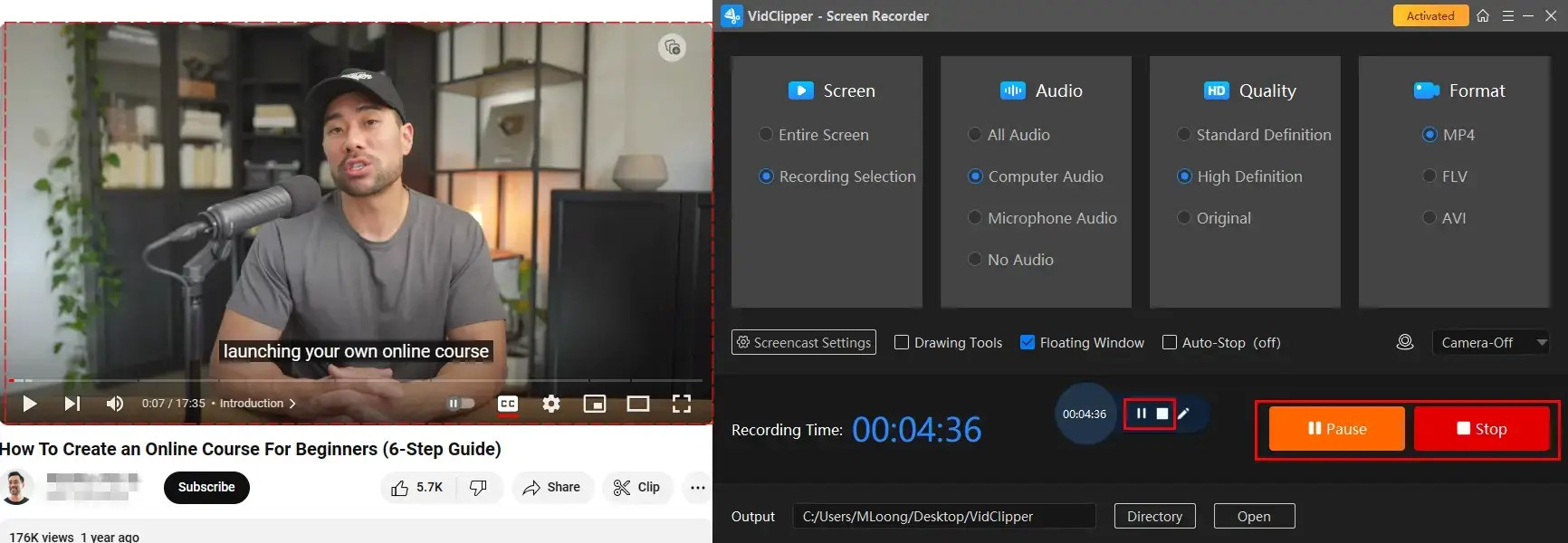Expand the Introduction chapter chevron
This screenshot has width=1568, height=543.
tap(292, 404)
